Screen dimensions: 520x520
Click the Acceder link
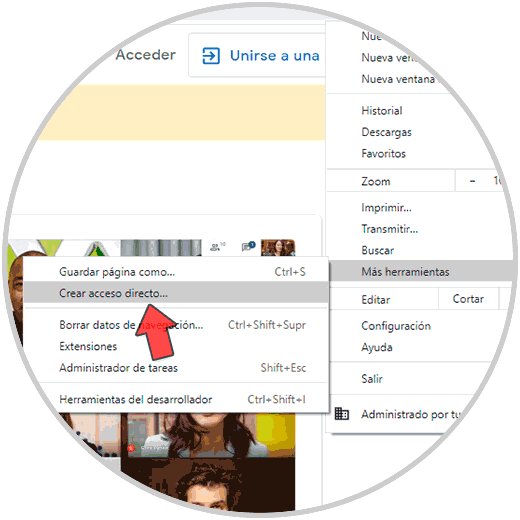pos(145,55)
